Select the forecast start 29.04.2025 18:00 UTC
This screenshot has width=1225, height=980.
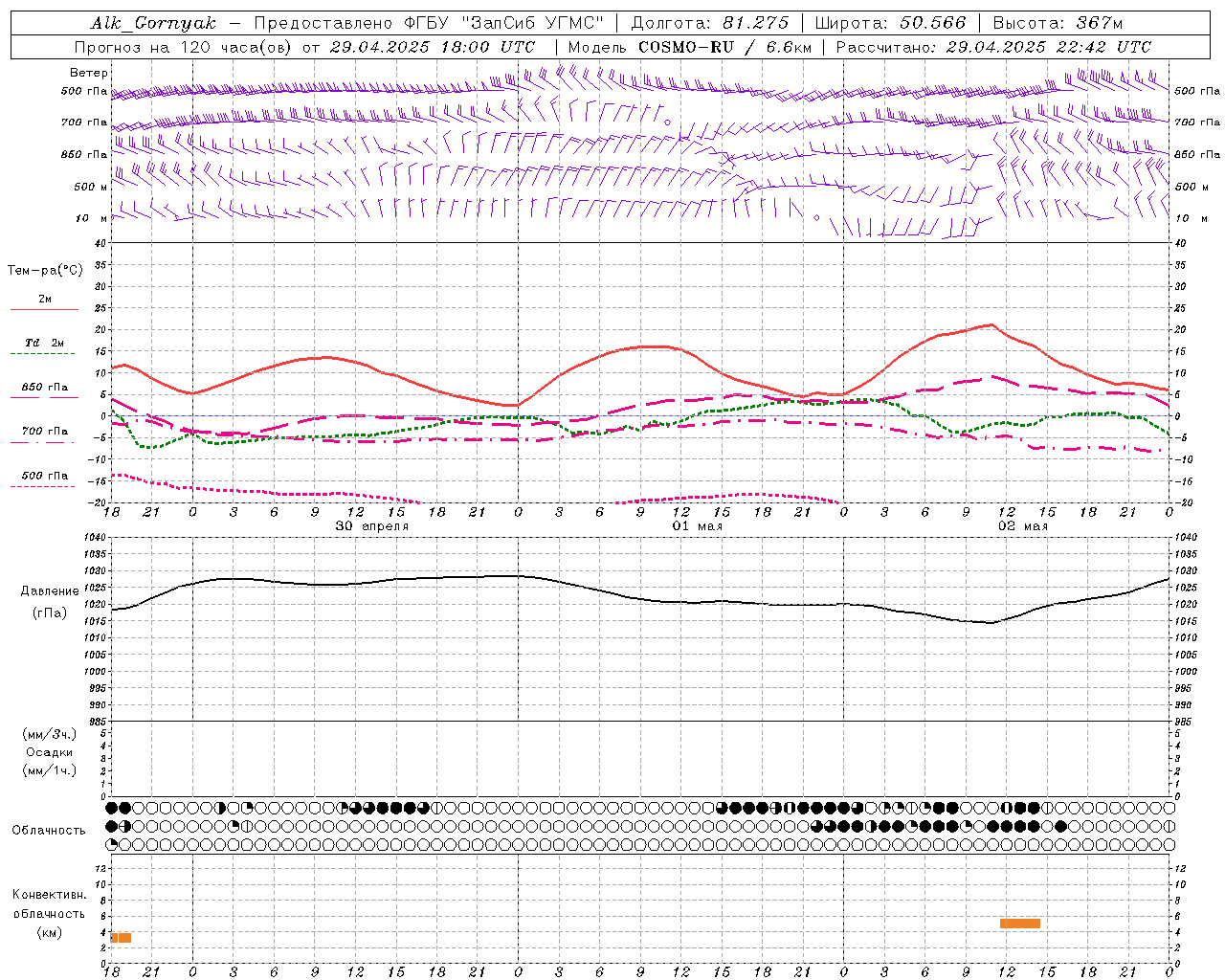click(x=432, y=47)
